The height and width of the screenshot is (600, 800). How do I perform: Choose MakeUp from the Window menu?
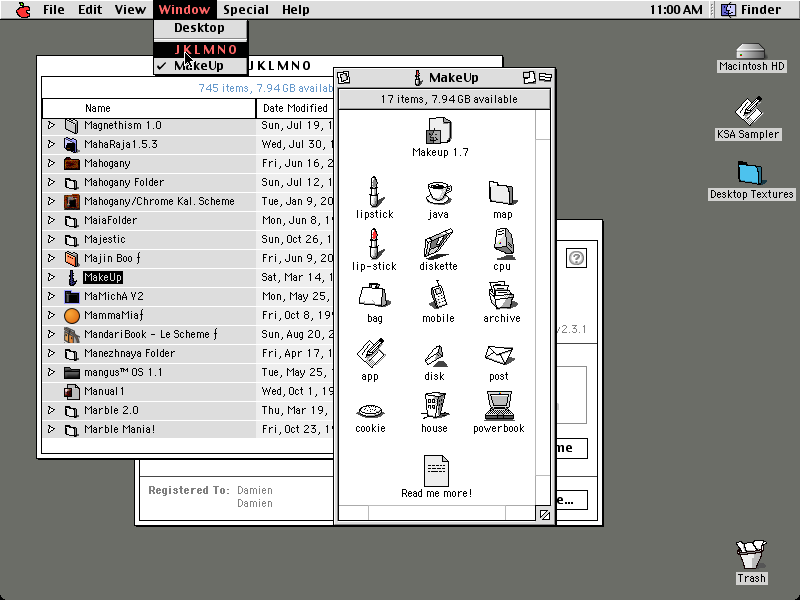point(201,66)
